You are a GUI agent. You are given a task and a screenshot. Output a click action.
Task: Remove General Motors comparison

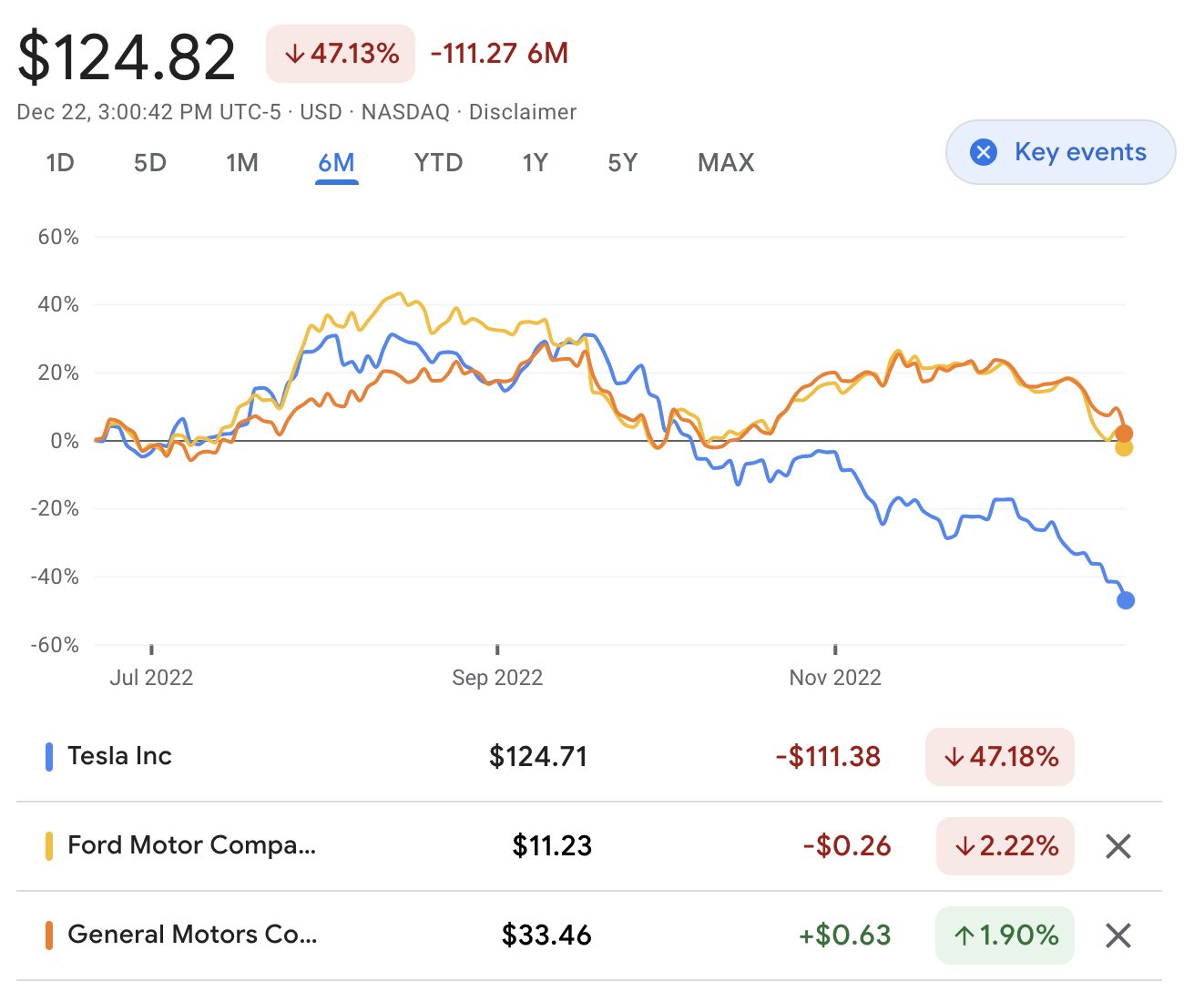[x=1117, y=936]
